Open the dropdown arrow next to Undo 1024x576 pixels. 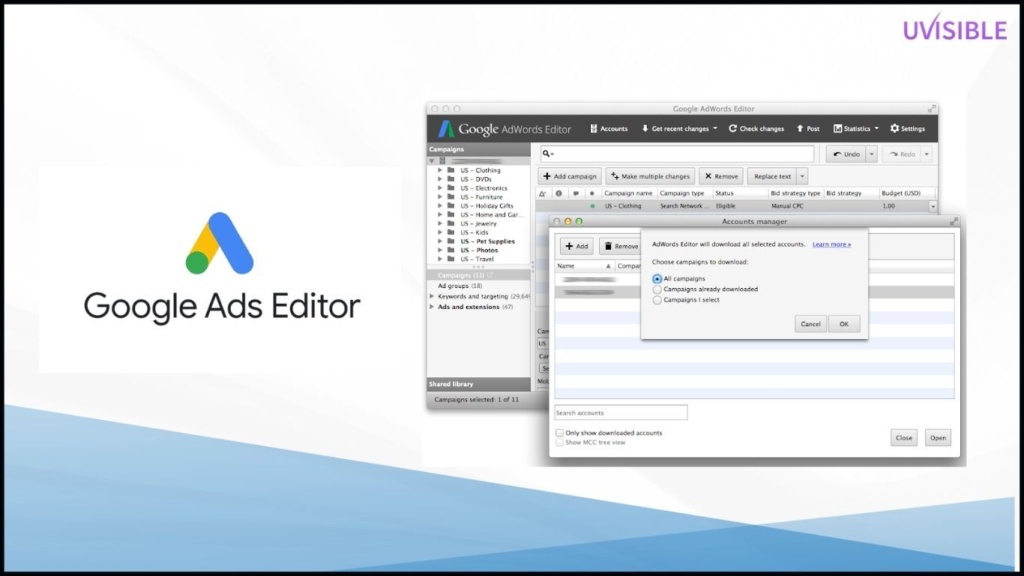coord(871,154)
